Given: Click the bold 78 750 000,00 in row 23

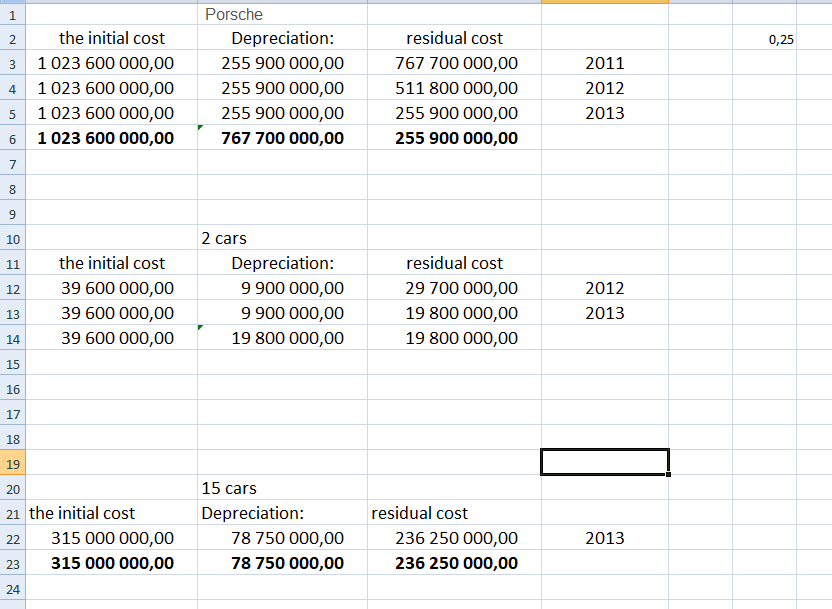Looking at the screenshot, I should 287,563.
